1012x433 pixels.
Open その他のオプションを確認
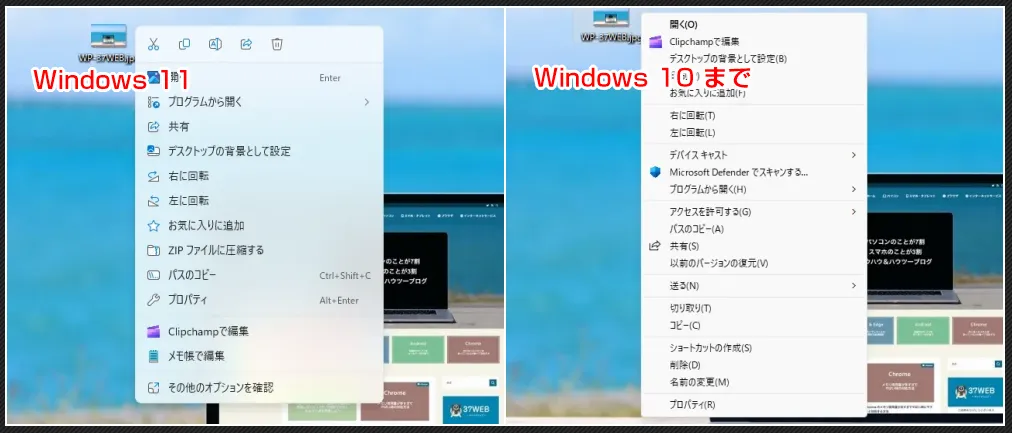click(x=220, y=387)
